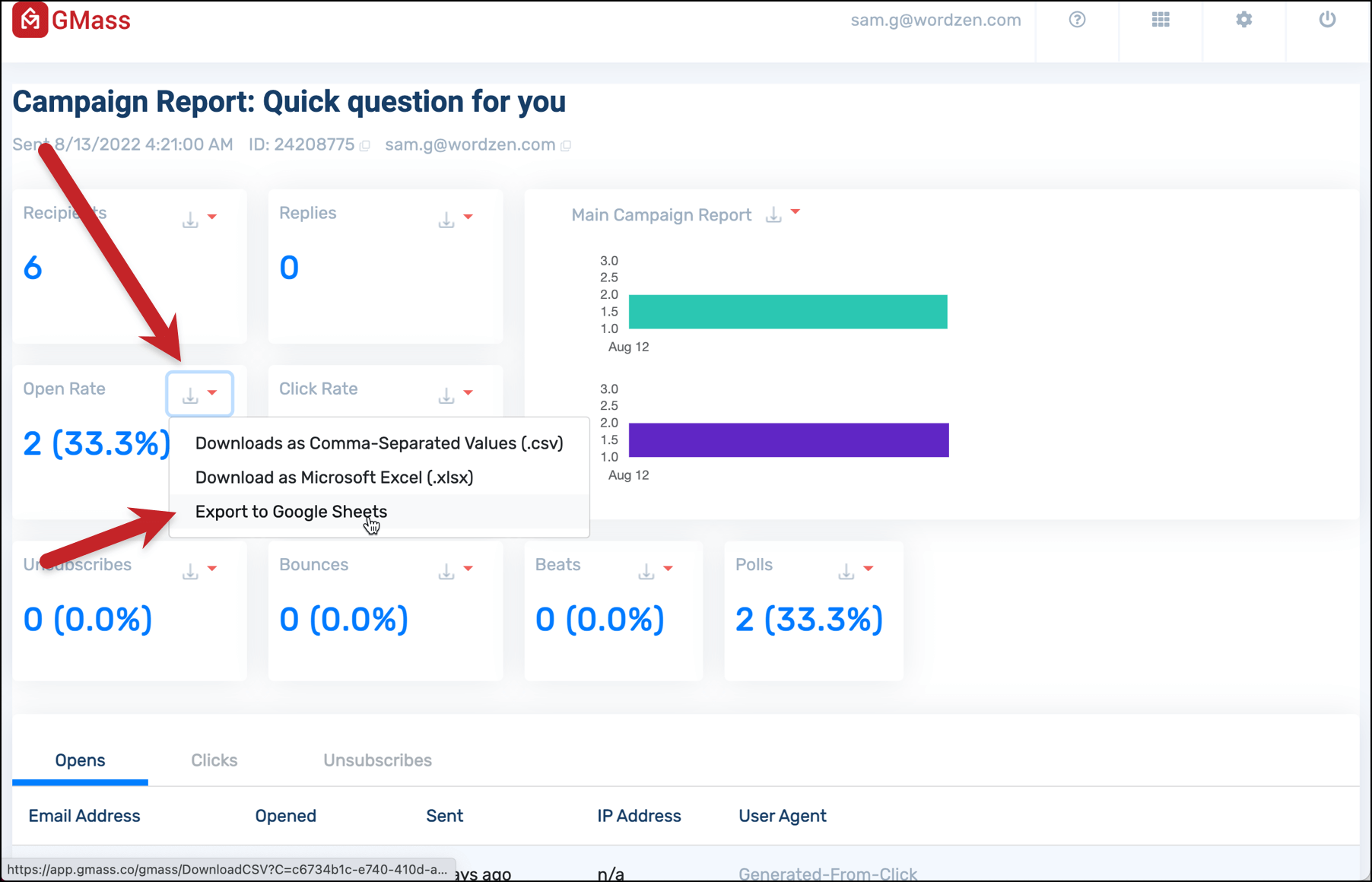Expand the Beats download dropdown arrow
This screenshot has height=882, width=1372.
(669, 569)
